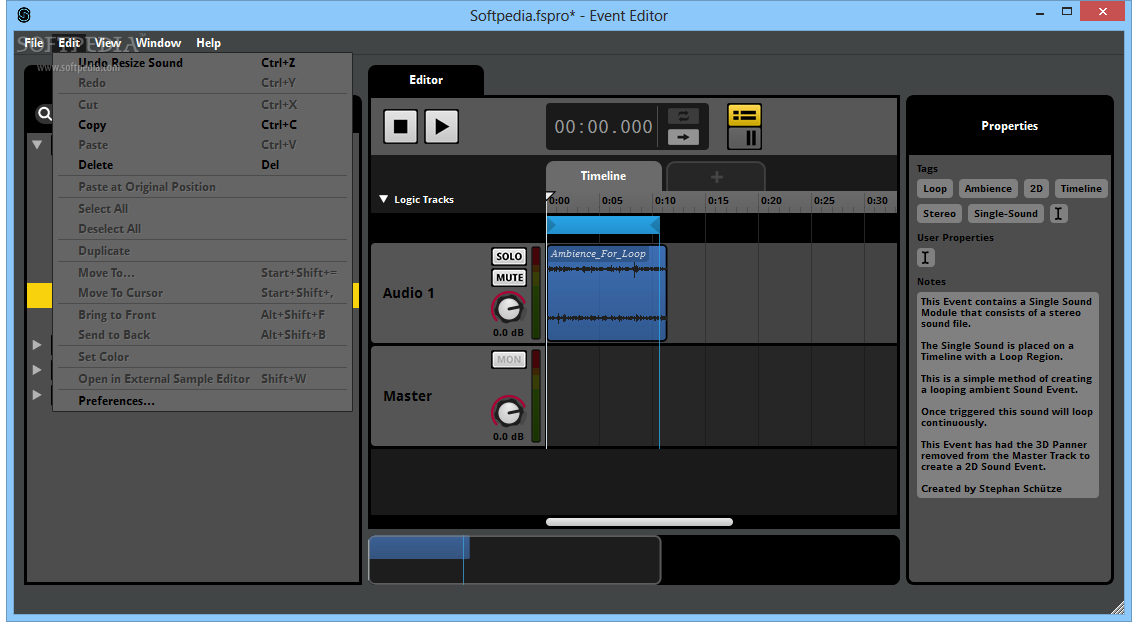Open Preferences from Edit menu

coord(202,401)
